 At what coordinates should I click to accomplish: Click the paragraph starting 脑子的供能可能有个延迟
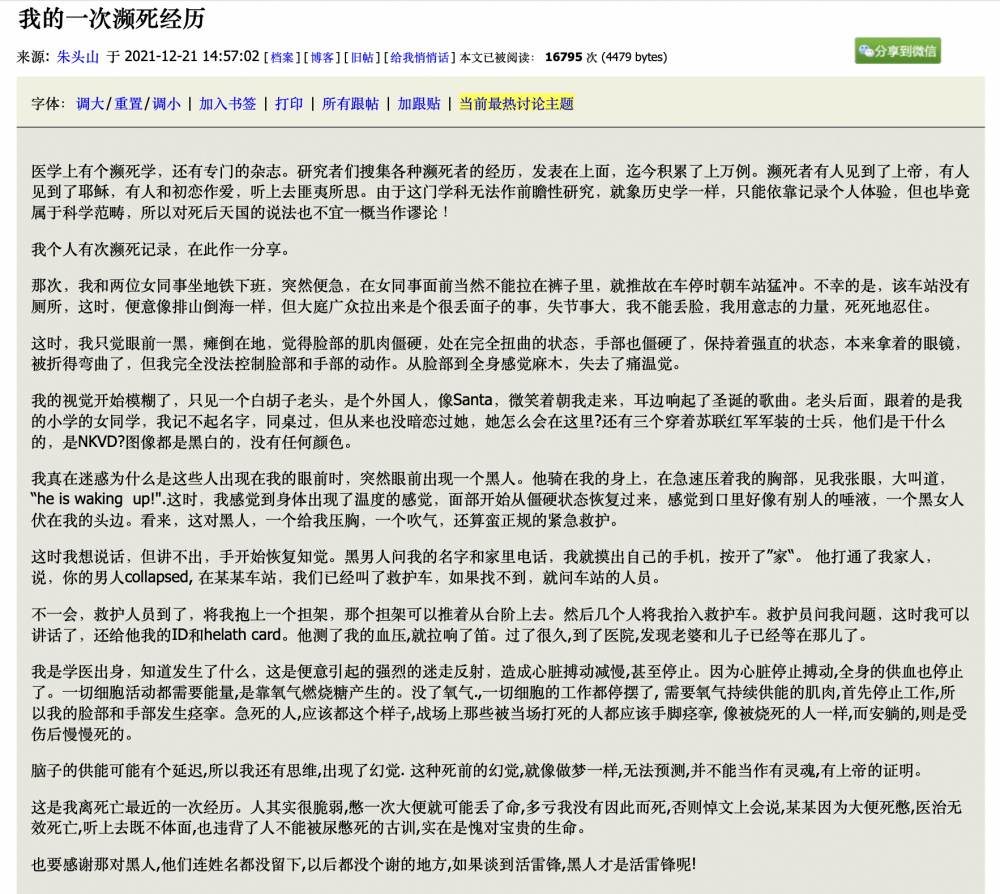click(x=477, y=771)
